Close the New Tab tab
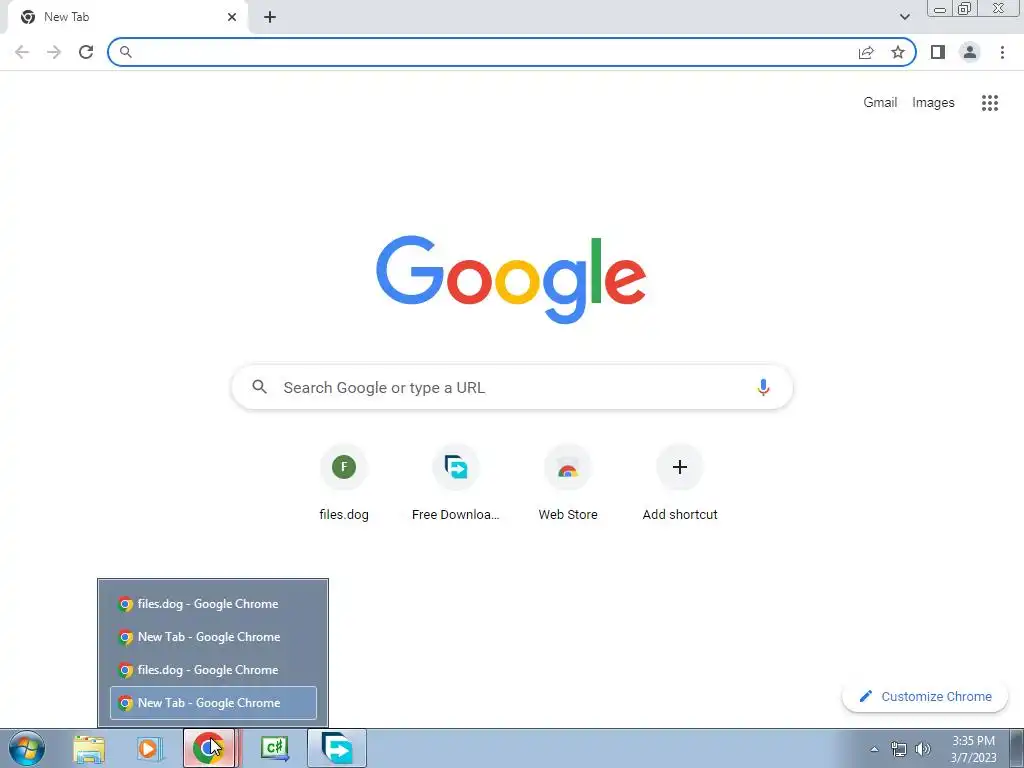The image size is (1024, 768). point(232,17)
